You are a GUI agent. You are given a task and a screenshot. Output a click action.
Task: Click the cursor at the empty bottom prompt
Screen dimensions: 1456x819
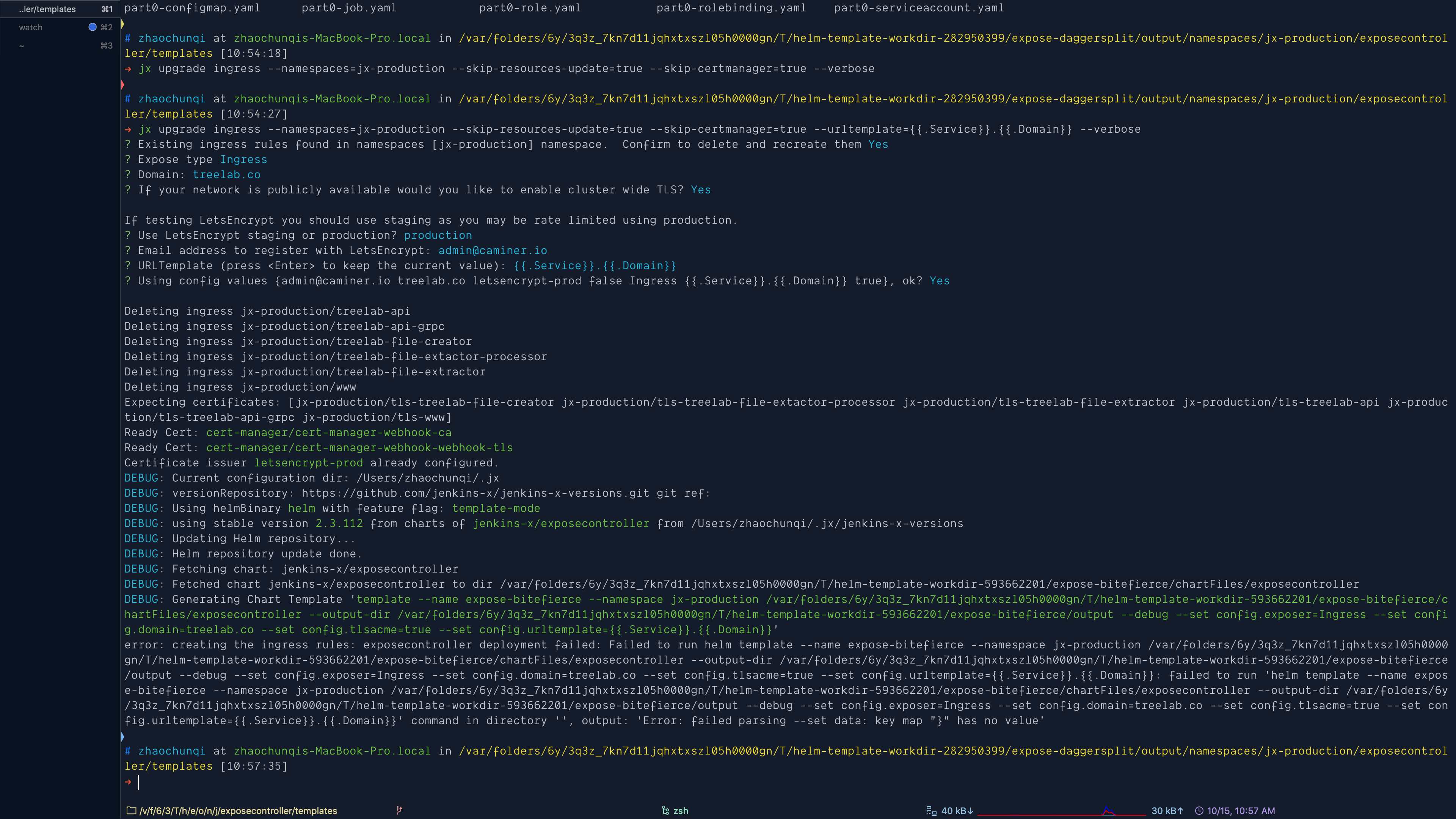coord(138,782)
